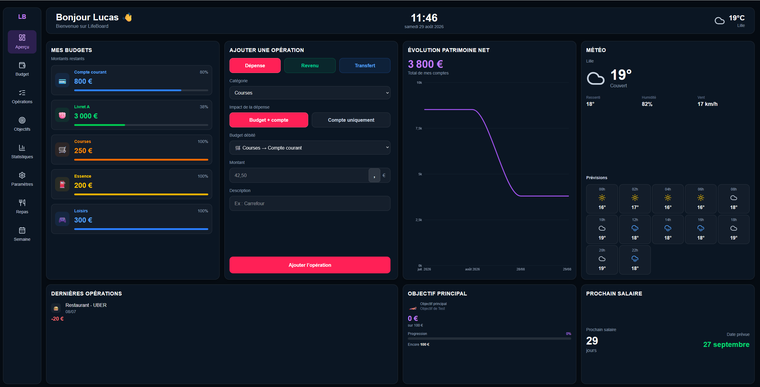Open the Semaine calendar icon
This screenshot has height=387, width=760.
click(x=22, y=230)
